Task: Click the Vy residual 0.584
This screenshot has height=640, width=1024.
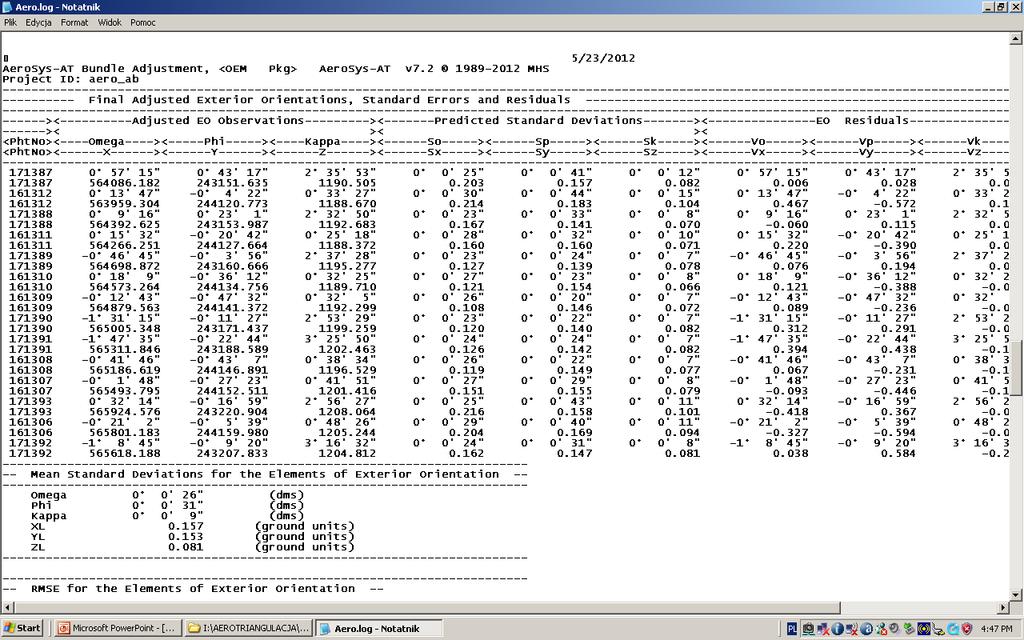Action: [x=898, y=453]
